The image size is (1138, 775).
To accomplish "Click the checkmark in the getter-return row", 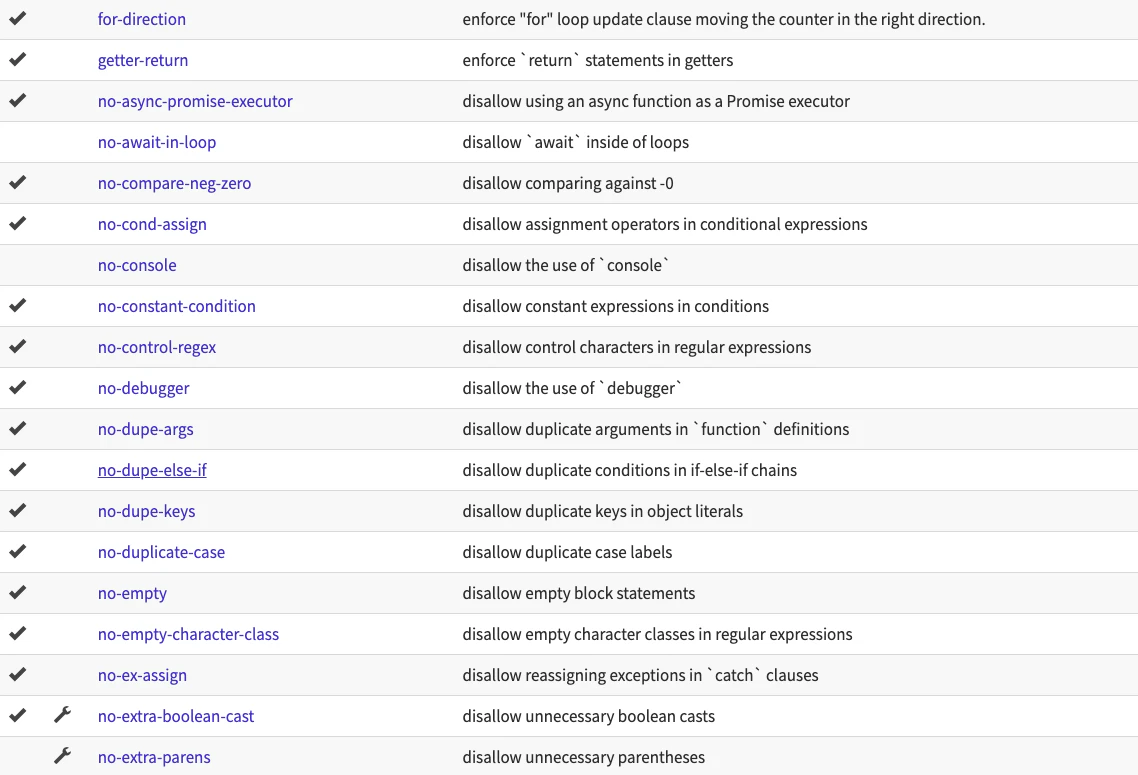I will (x=17, y=60).
